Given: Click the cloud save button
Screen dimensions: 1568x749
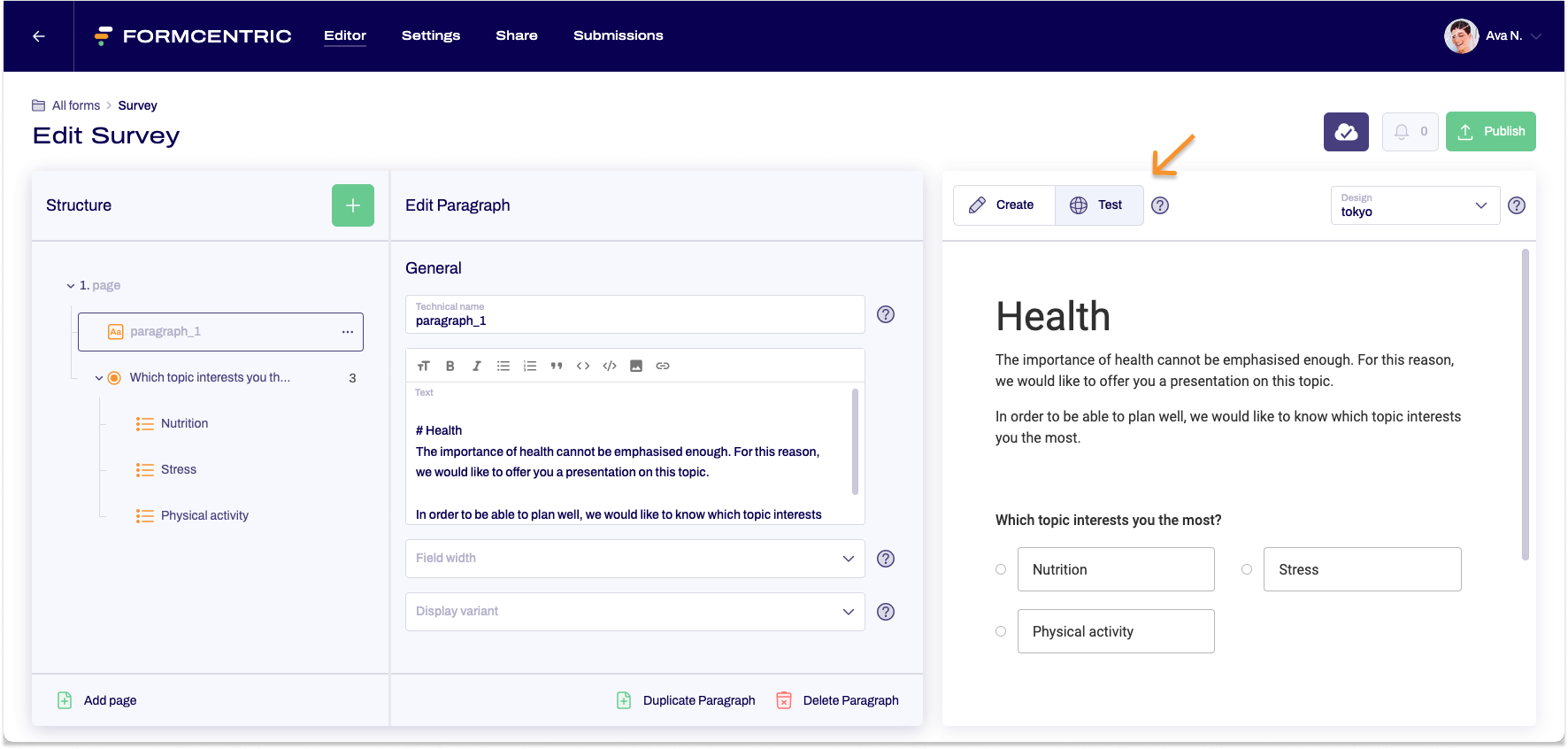Looking at the screenshot, I should (1346, 132).
